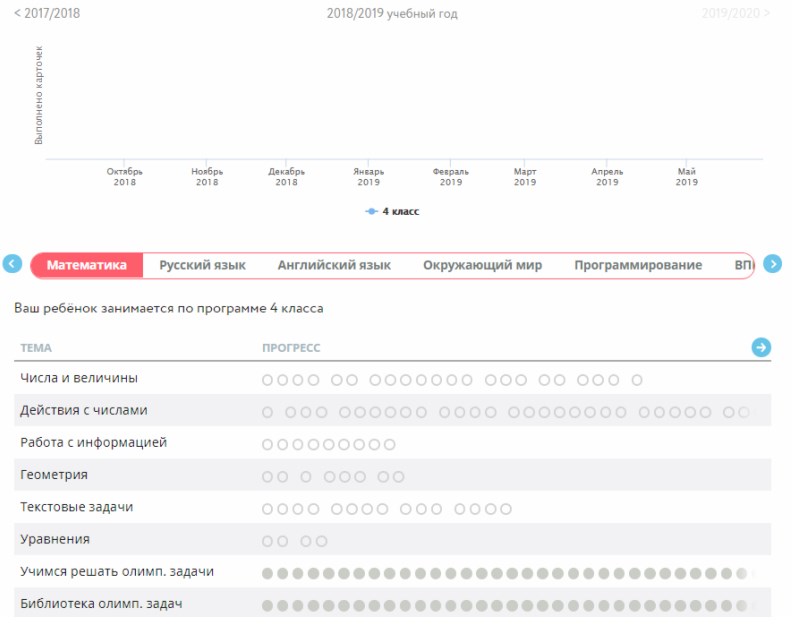Viewport: 795px width, 626px height.
Task: Click first filled dot in Учимся решать олимп. задачи
Action: pos(267,574)
